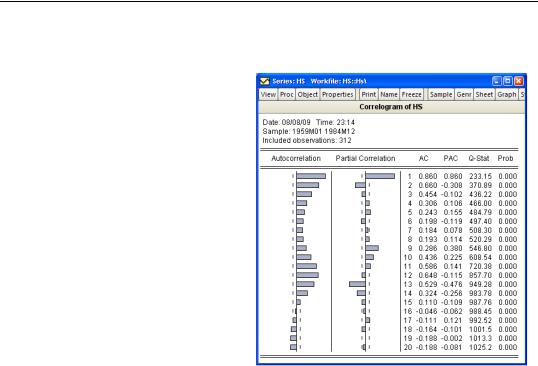Click the Name button

coord(389,94)
